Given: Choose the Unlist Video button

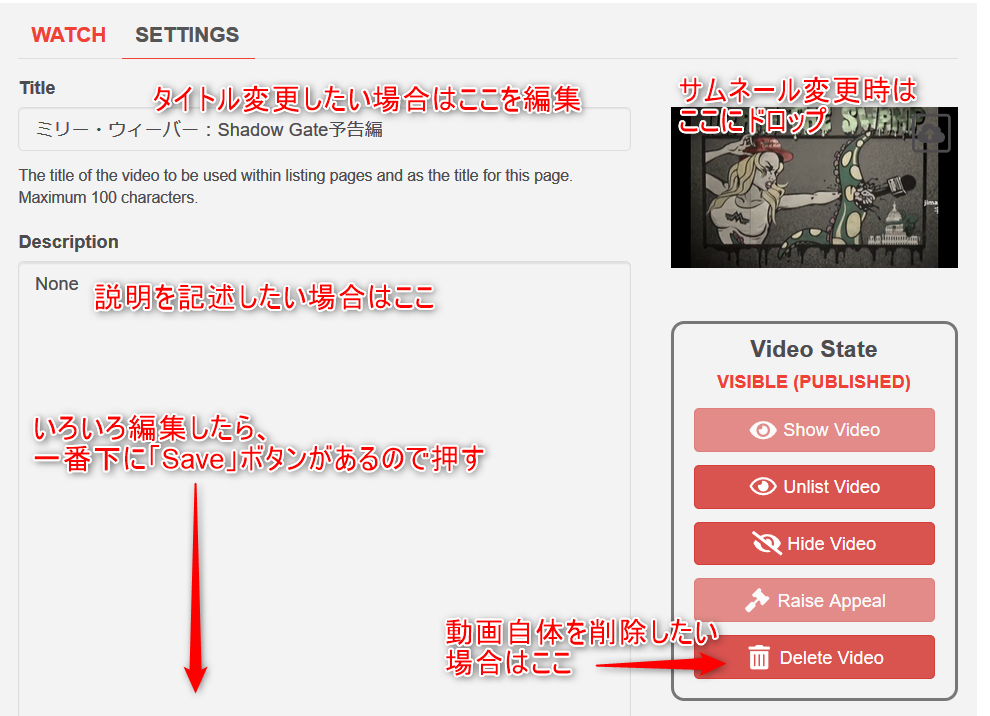Looking at the screenshot, I should pos(814,487).
